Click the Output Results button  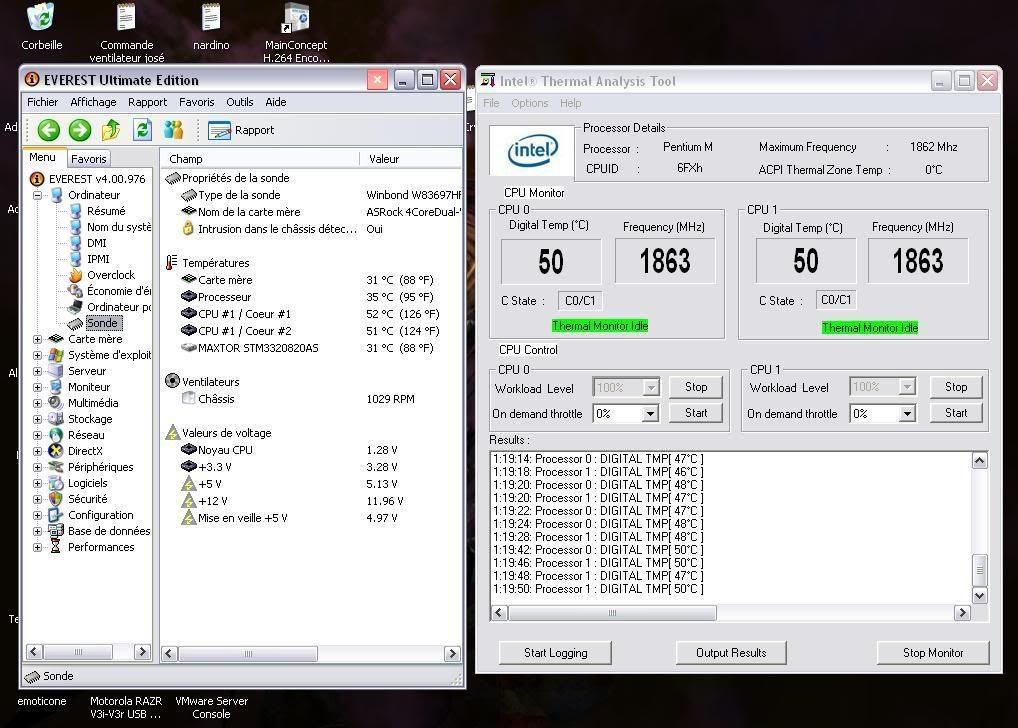click(731, 653)
